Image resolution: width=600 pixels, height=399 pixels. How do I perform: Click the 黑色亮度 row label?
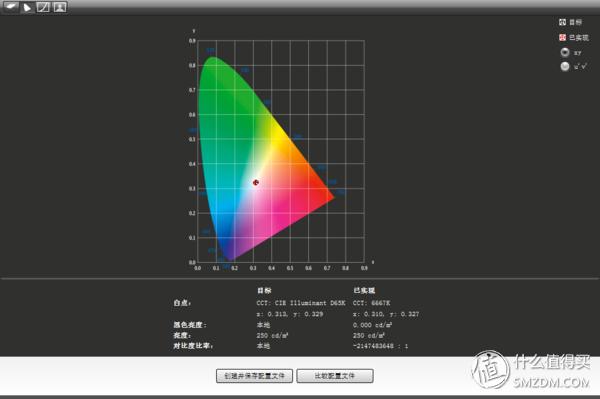pyautogui.click(x=190, y=325)
